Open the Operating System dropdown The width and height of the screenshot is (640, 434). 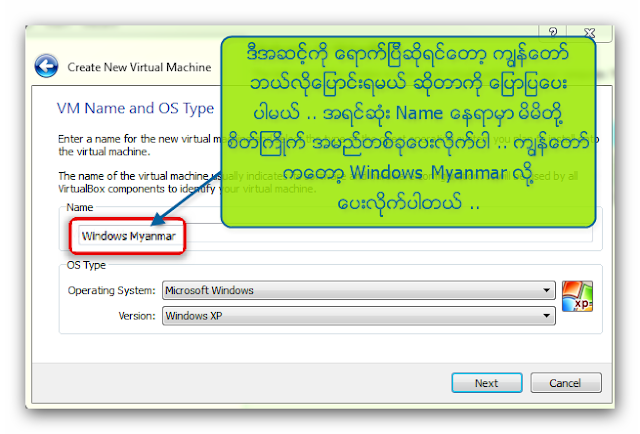tap(359, 290)
